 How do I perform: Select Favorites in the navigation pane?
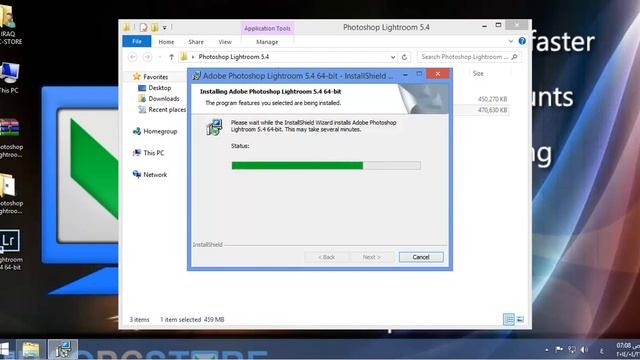click(156, 77)
